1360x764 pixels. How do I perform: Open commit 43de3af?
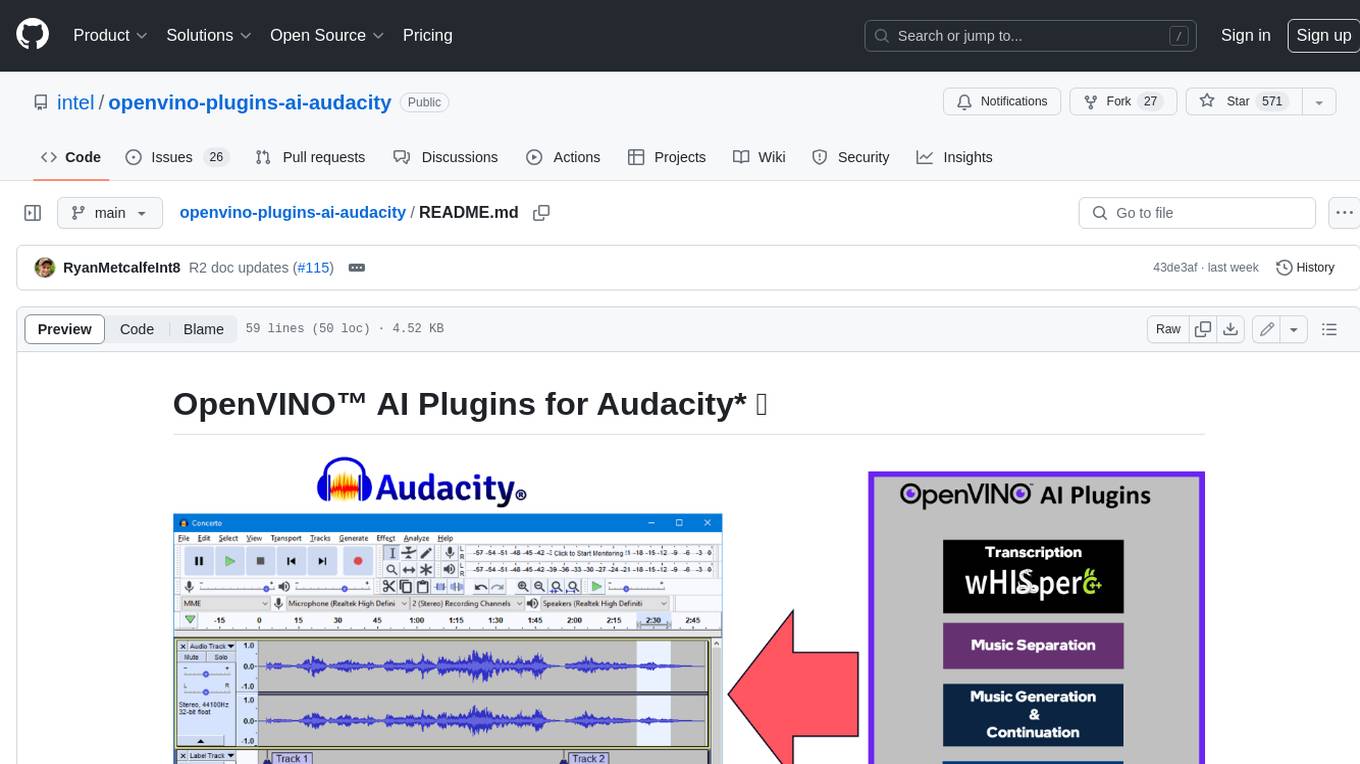tap(1174, 267)
